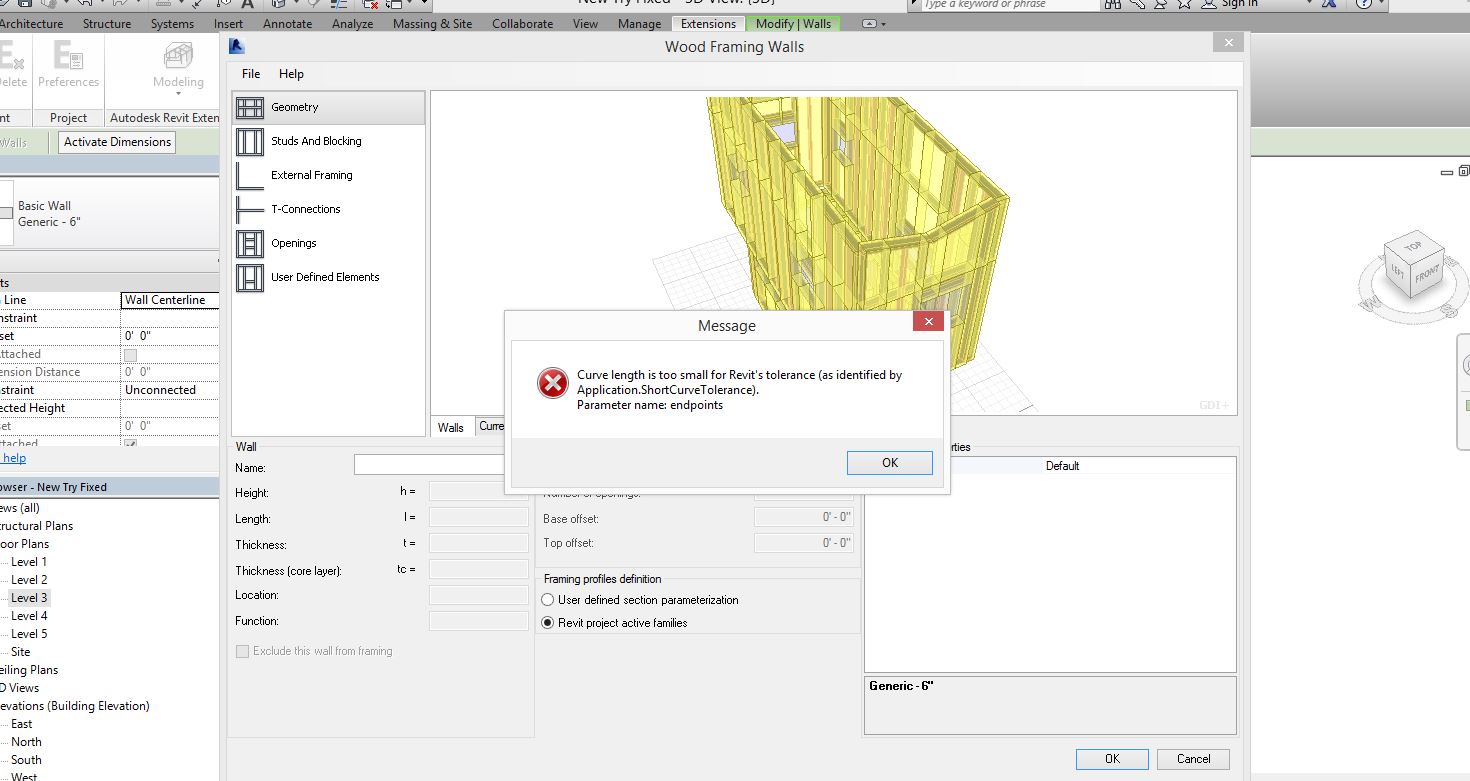Click the wall Name input field

(x=430, y=465)
